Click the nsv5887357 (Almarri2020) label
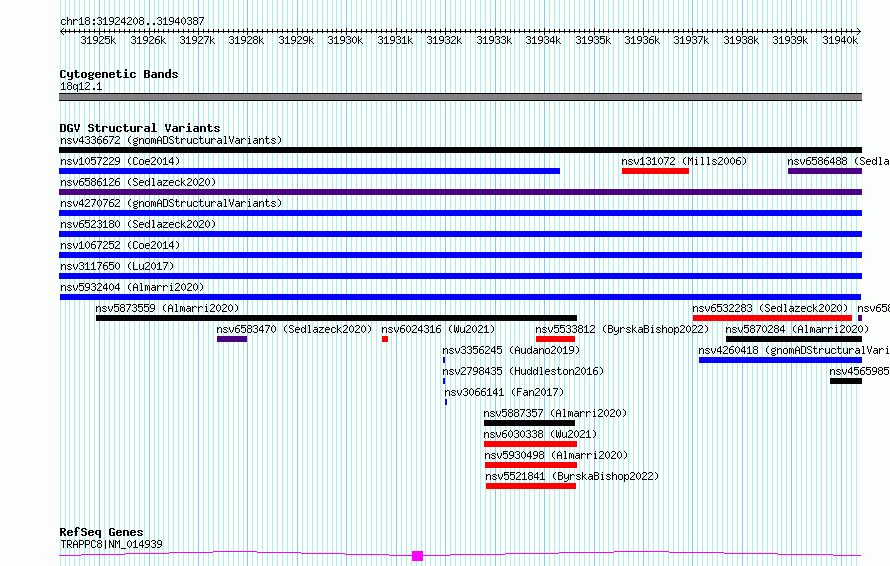Viewport: 890px width, 566px height. click(x=555, y=413)
